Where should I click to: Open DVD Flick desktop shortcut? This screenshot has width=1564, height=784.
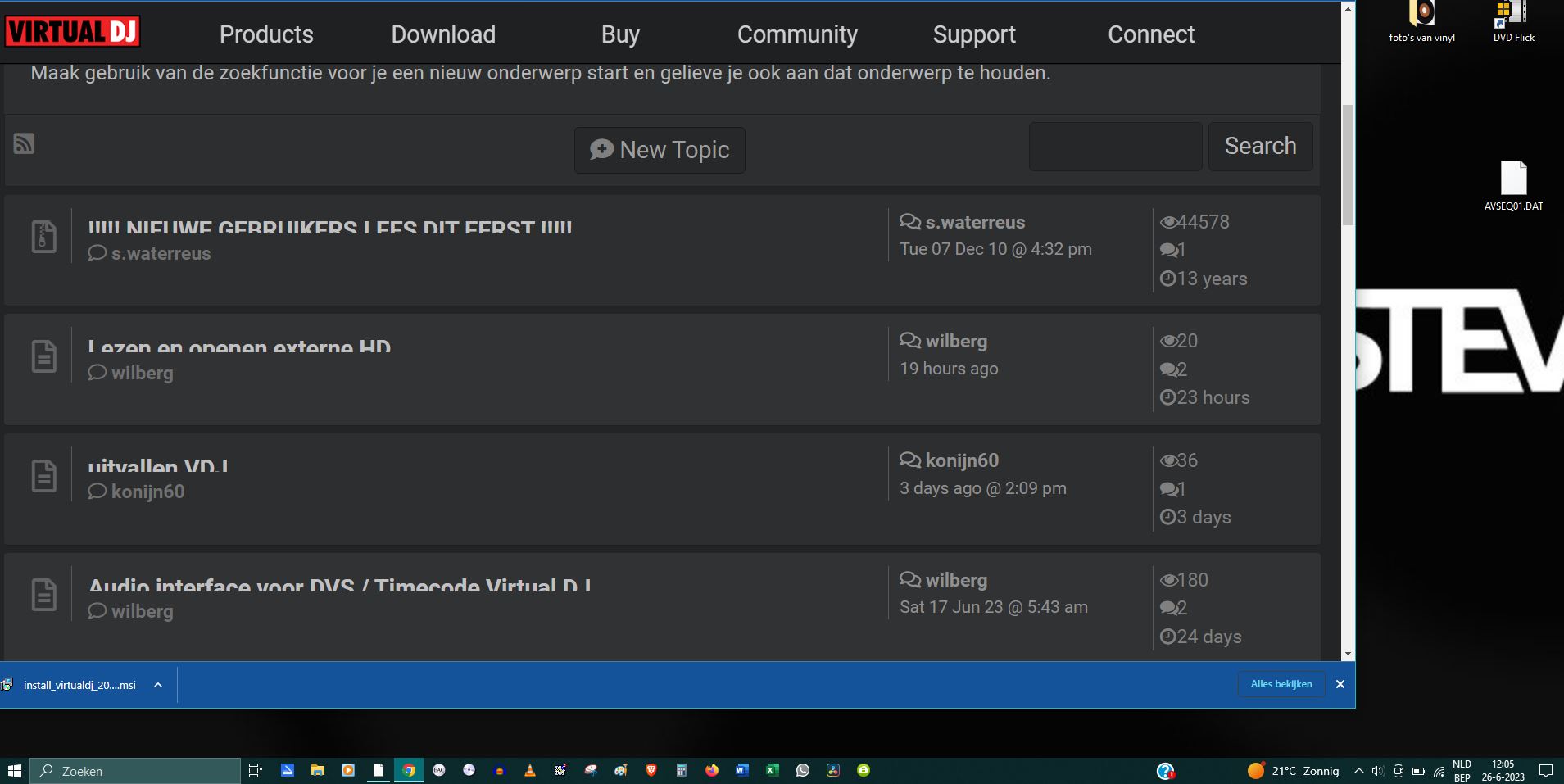[x=1513, y=22]
